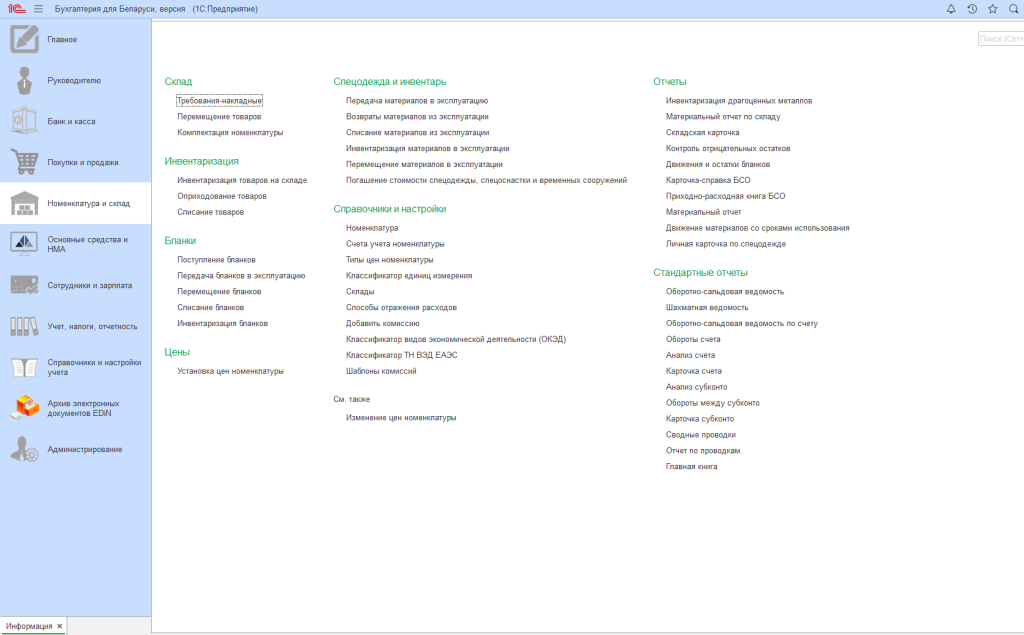Open the Требования-накладные link
The height and width of the screenshot is (635, 1024).
pos(219,101)
